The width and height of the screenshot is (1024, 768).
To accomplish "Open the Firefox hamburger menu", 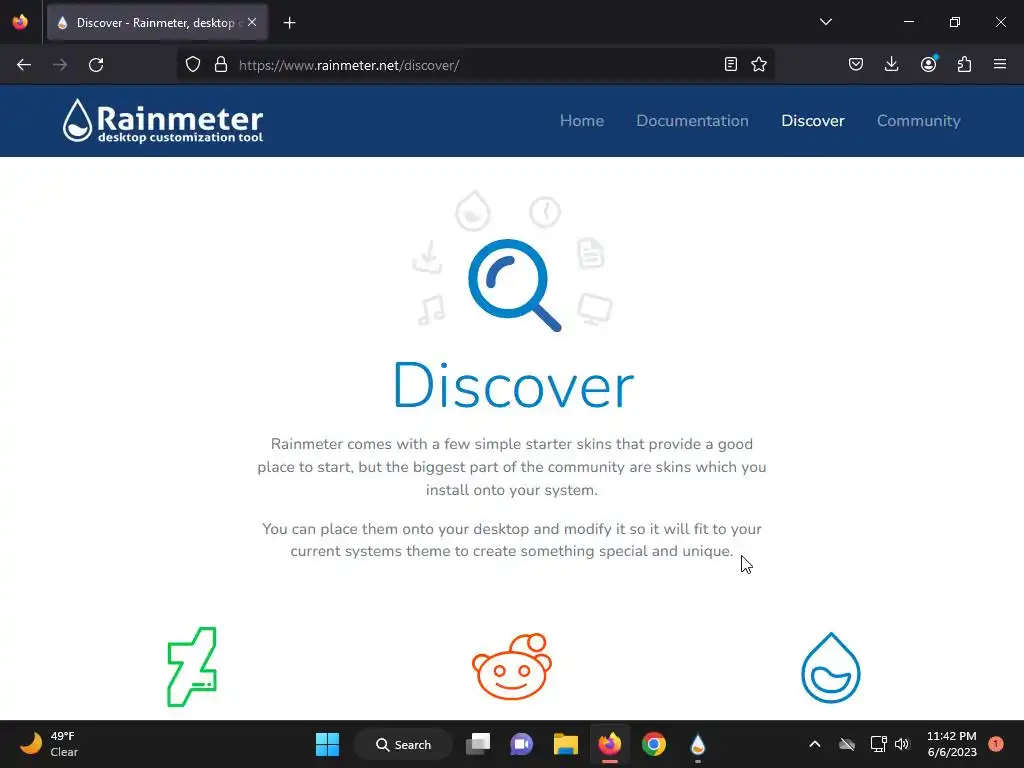I will tap(1000, 65).
